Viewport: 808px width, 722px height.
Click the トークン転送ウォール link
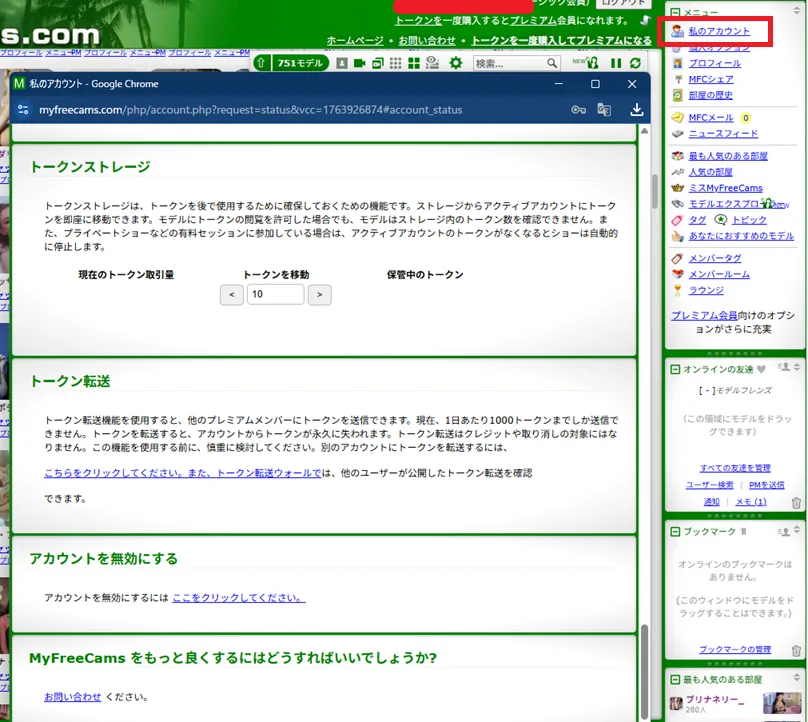[x=265, y=472]
